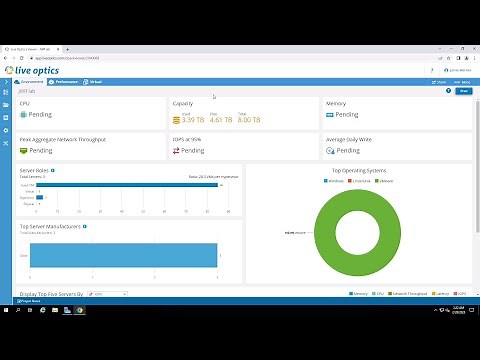Click the live optics logo
This screenshot has height=360, width=480.
click(x=32, y=70)
